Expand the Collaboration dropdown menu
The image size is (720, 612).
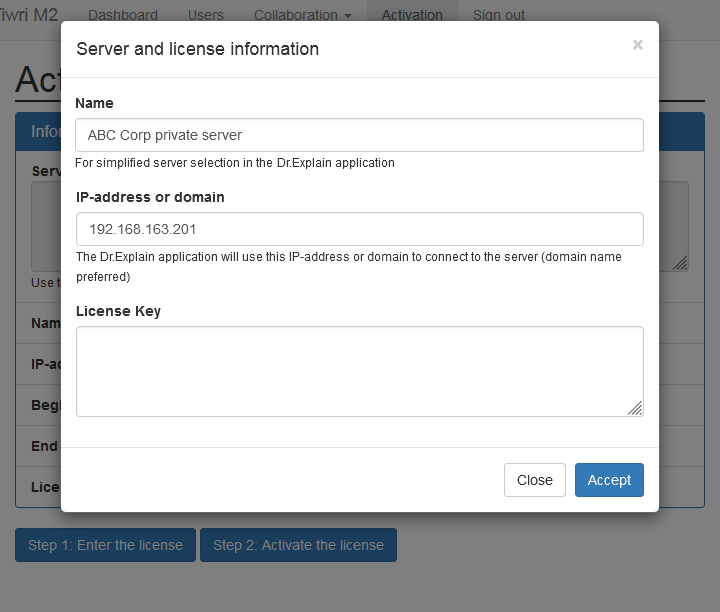tap(303, 15)
